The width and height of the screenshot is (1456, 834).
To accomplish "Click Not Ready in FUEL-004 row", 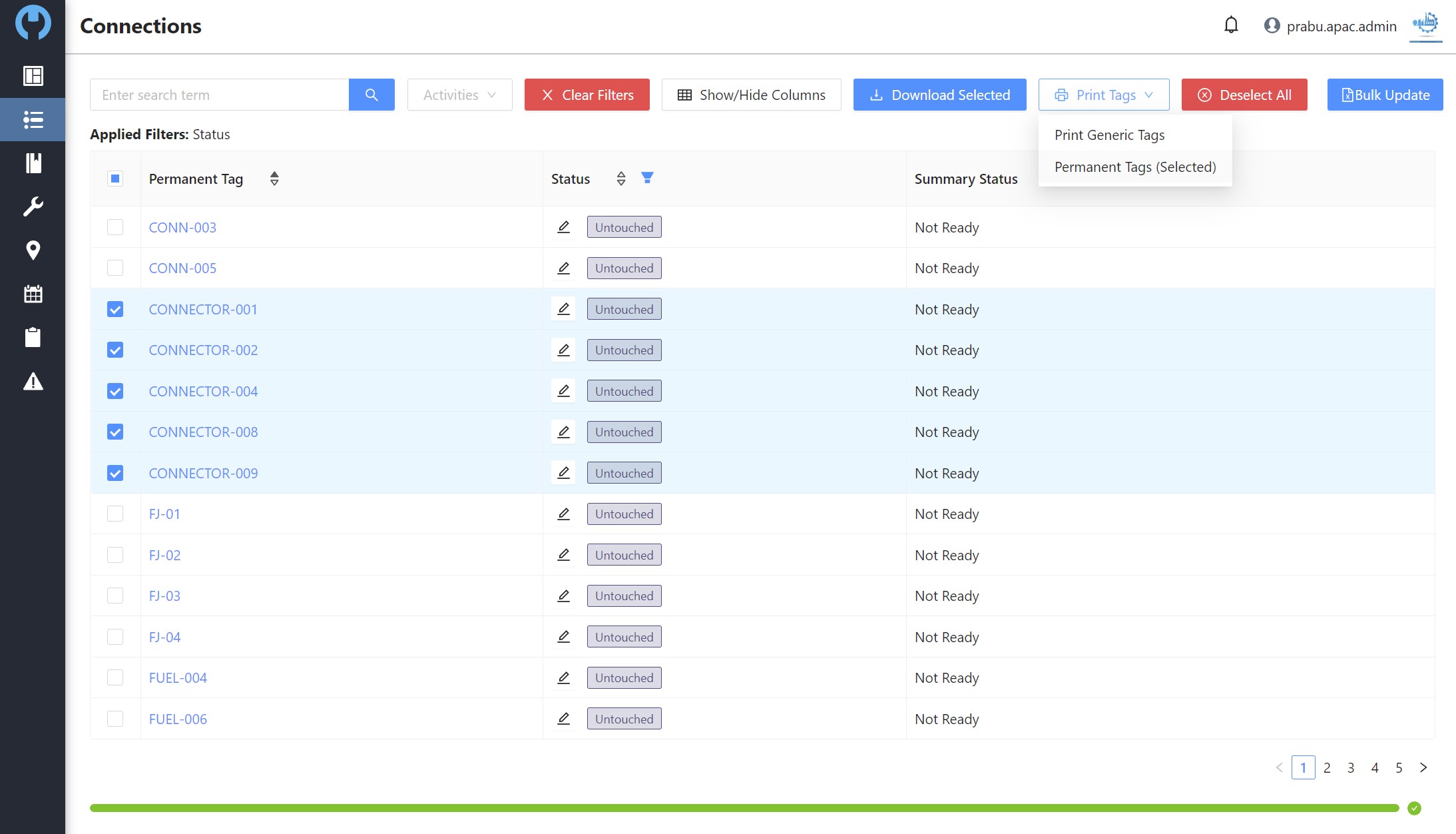I will pos(946,678).
